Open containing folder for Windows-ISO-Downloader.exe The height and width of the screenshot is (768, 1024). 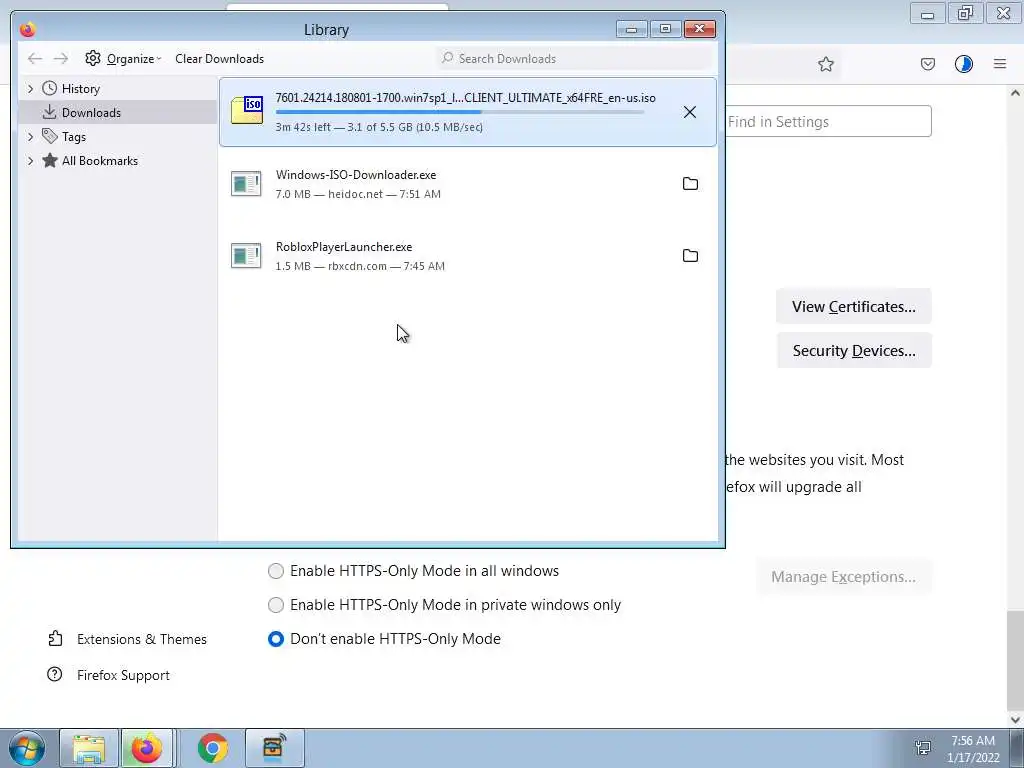coord(690,184)
